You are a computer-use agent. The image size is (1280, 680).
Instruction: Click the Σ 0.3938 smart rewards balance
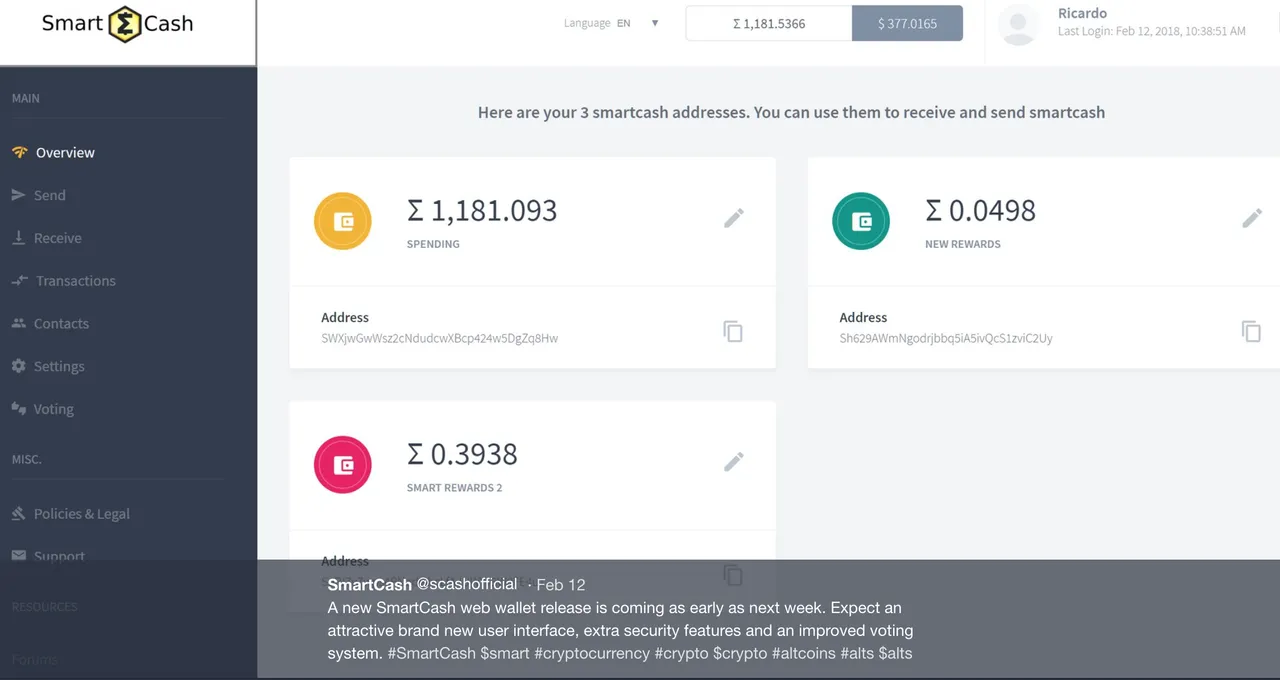(x=462, y=455)
